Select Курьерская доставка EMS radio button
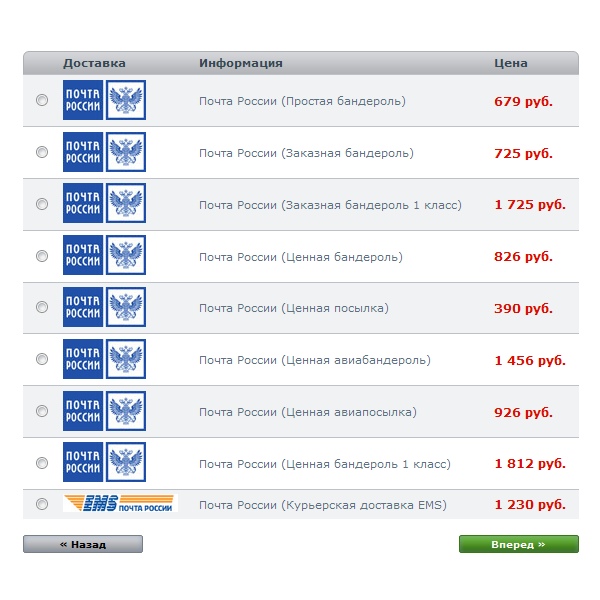 (x=42, y=504)
